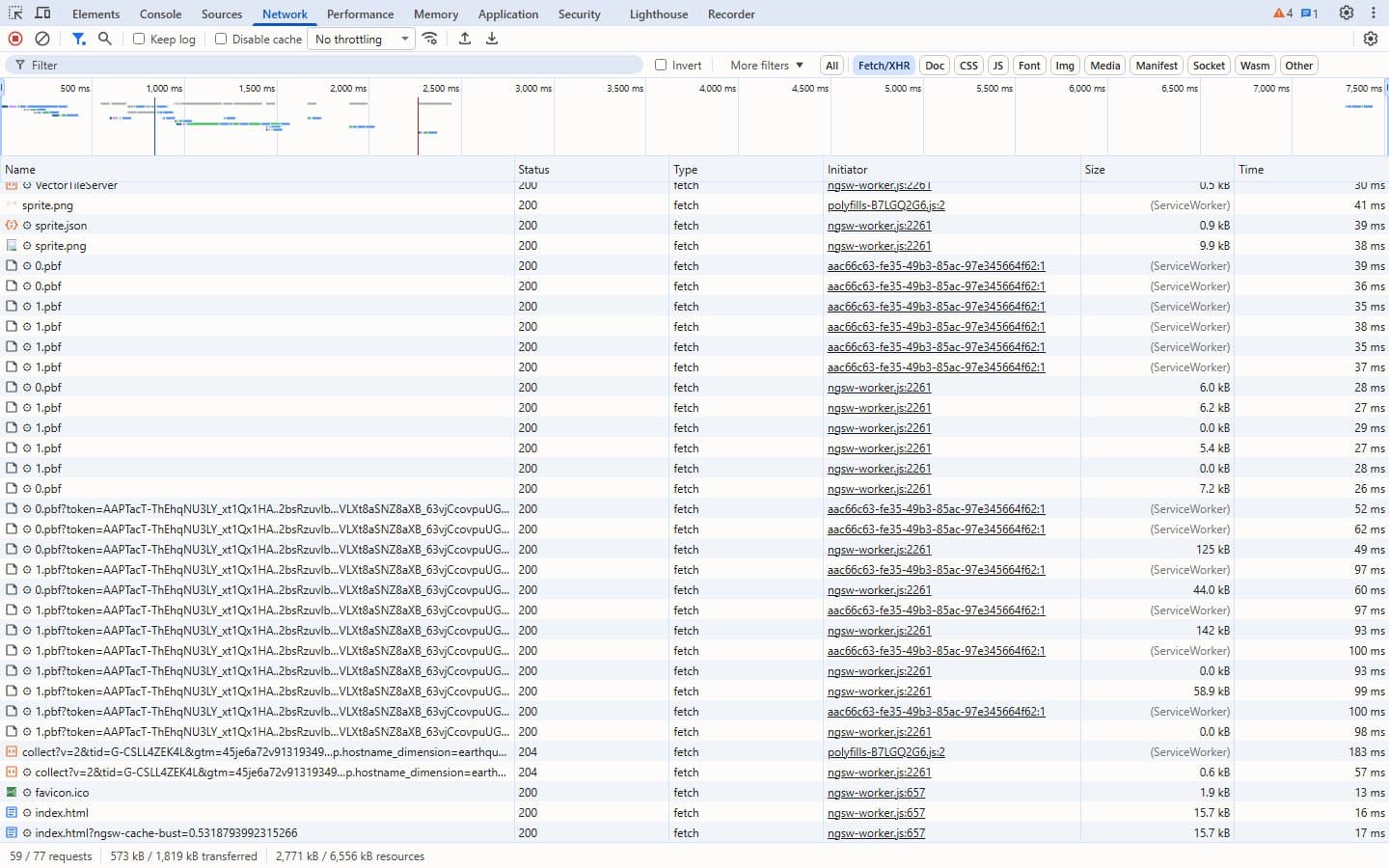
Task: Switch to the Console tab
Action: click(x=160, y=14)
